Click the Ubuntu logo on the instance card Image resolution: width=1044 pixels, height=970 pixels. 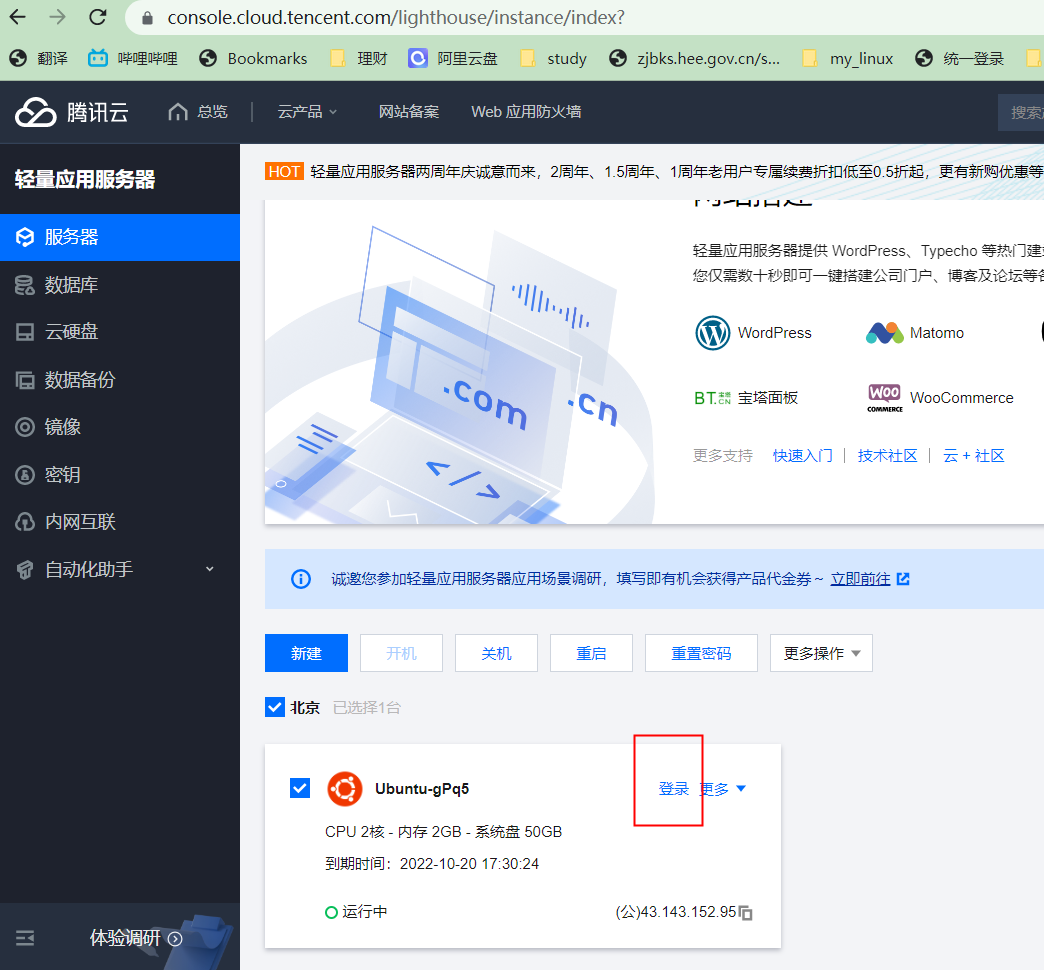pos(345,789)
